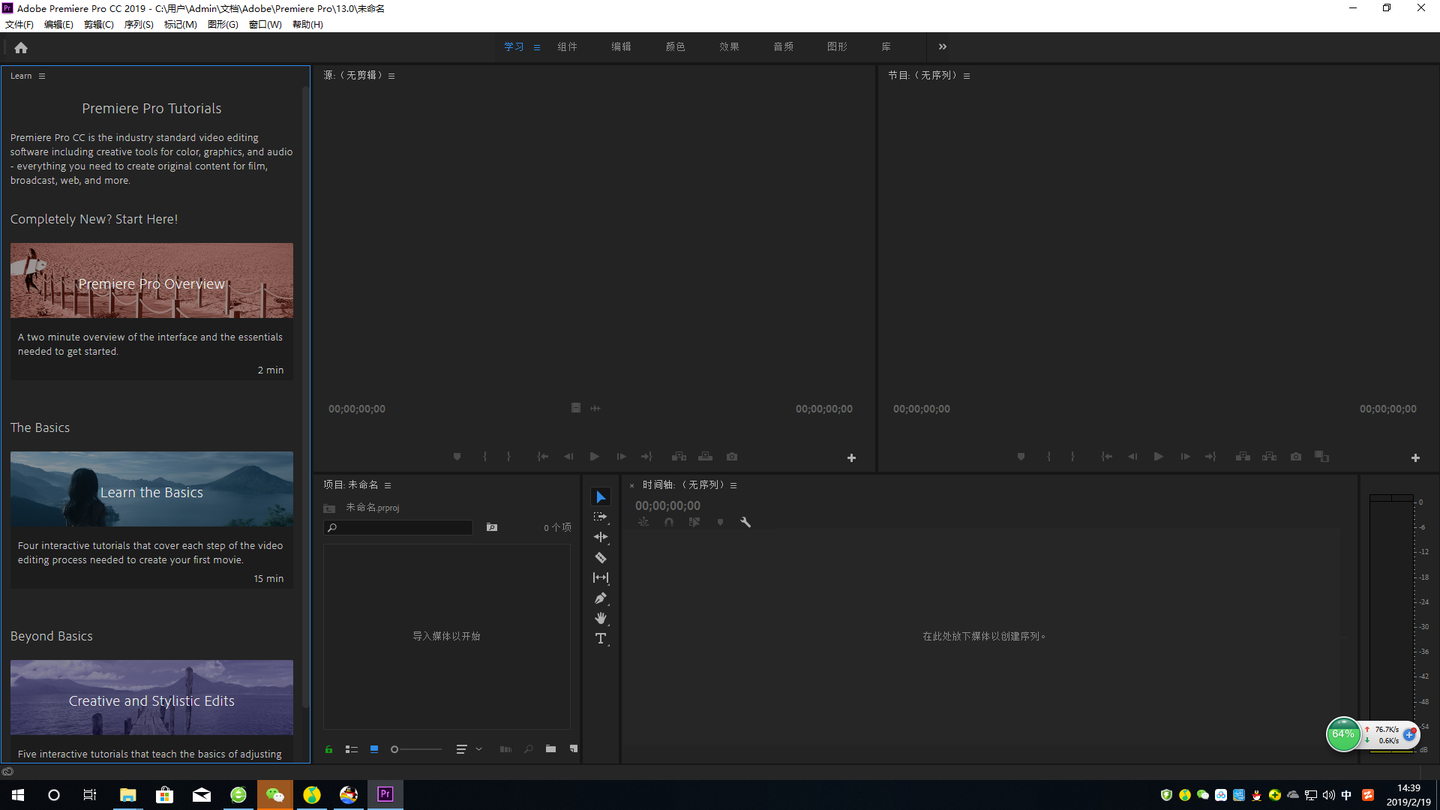Select the Ripple Edit tool
The width and height of the screenshot is (1440, 810).
click(x=600, y=537)
